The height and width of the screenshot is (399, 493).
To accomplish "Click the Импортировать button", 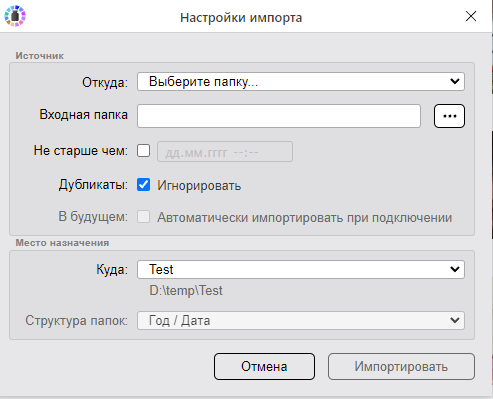I will click(401, 366).
